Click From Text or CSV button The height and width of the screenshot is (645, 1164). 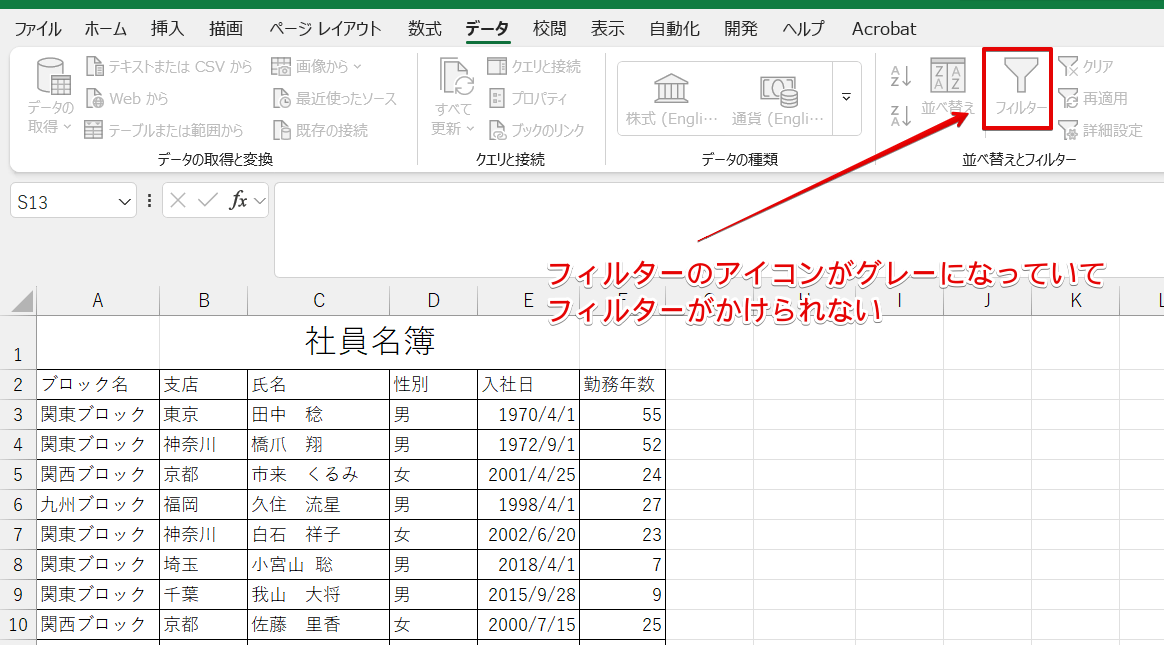coord(169,66)
